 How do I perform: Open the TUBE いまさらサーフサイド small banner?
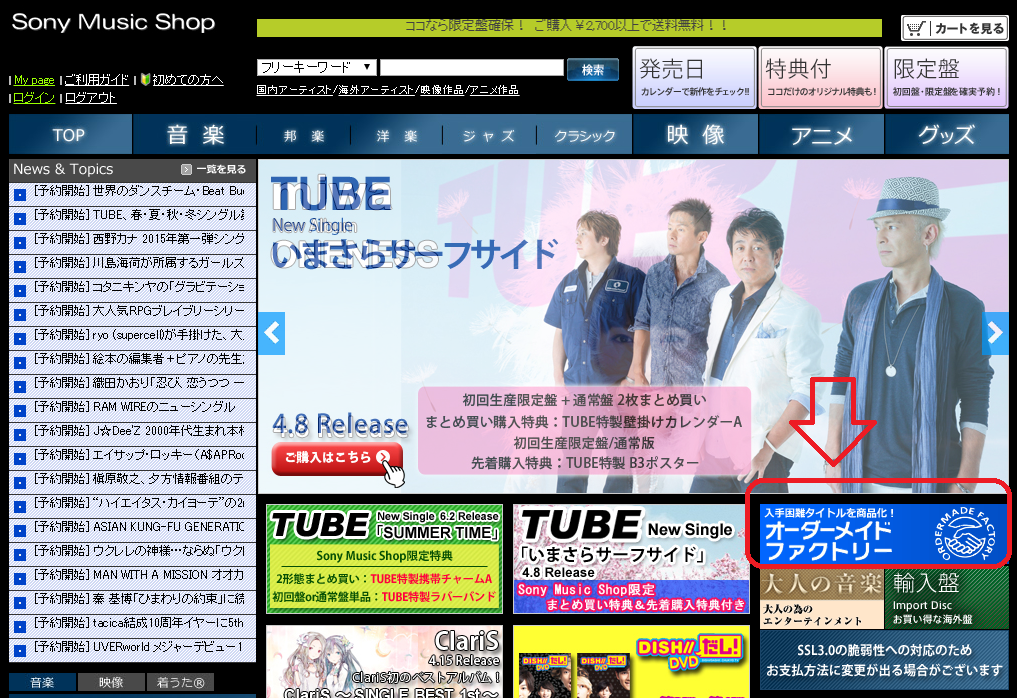[x=631, y=559]
